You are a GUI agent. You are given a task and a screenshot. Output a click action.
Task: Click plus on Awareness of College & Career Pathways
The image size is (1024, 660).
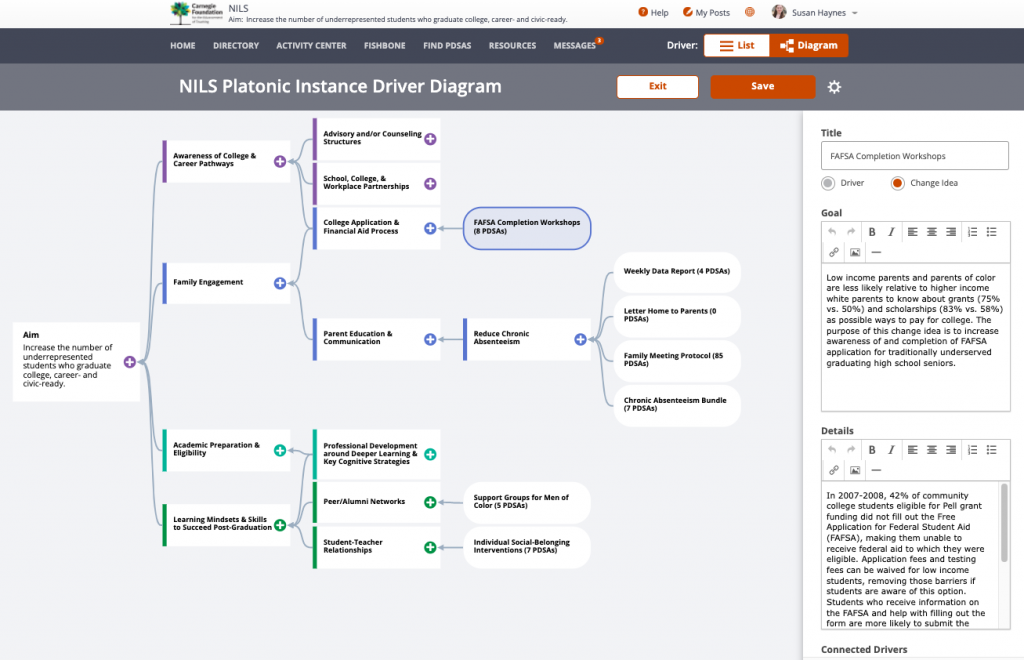coord(280,161)
